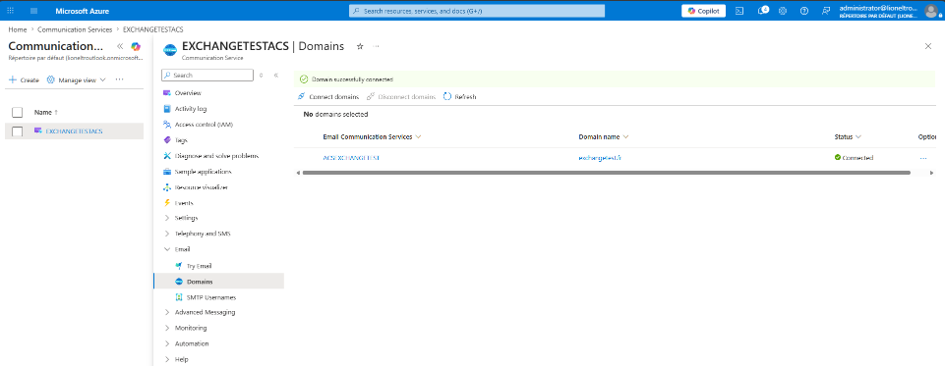Open Activity log
945x366 pixels.
(x=190, y=109)
